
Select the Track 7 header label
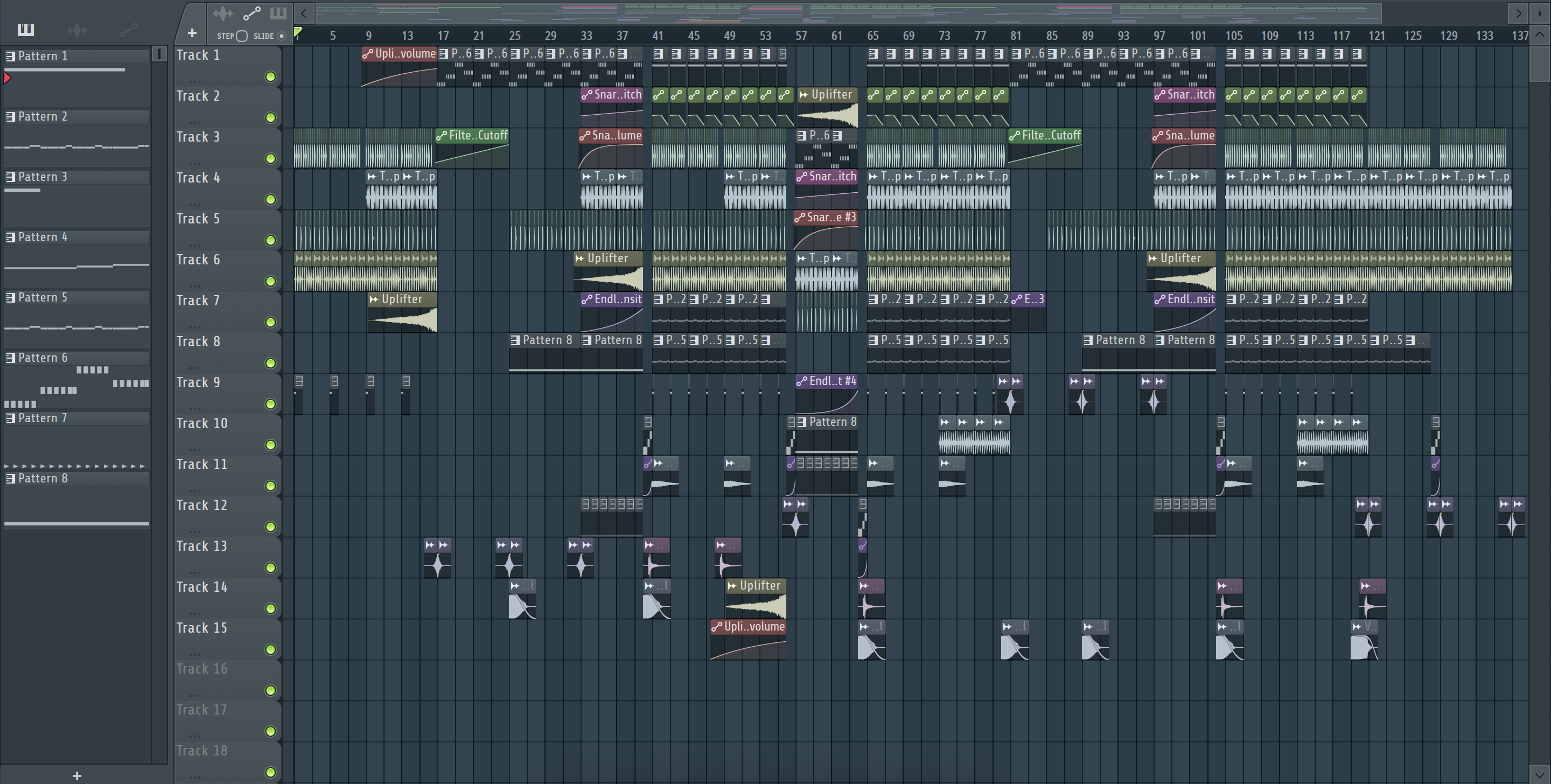click(198, 300)
